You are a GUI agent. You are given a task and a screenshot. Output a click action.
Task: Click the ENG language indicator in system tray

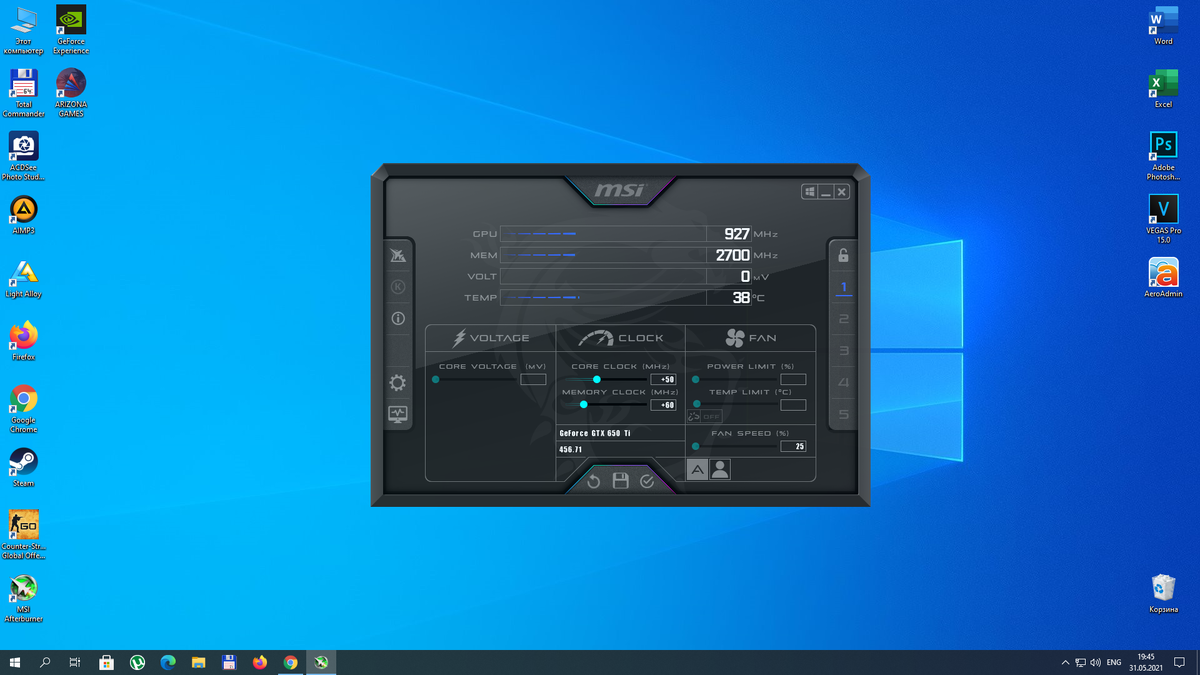[x=1113, y=662]
